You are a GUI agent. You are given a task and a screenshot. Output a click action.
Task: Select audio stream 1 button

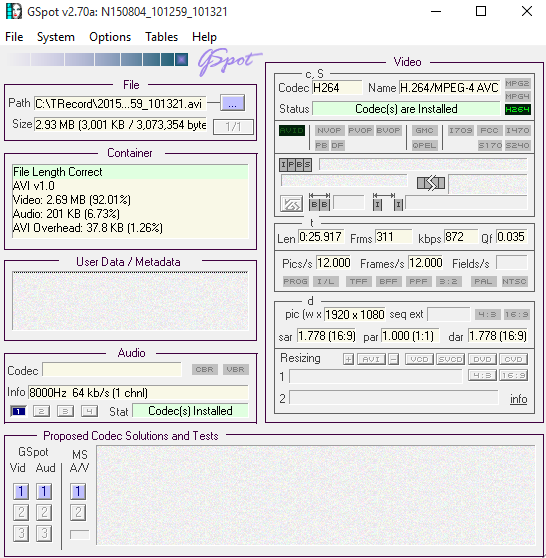19,411
